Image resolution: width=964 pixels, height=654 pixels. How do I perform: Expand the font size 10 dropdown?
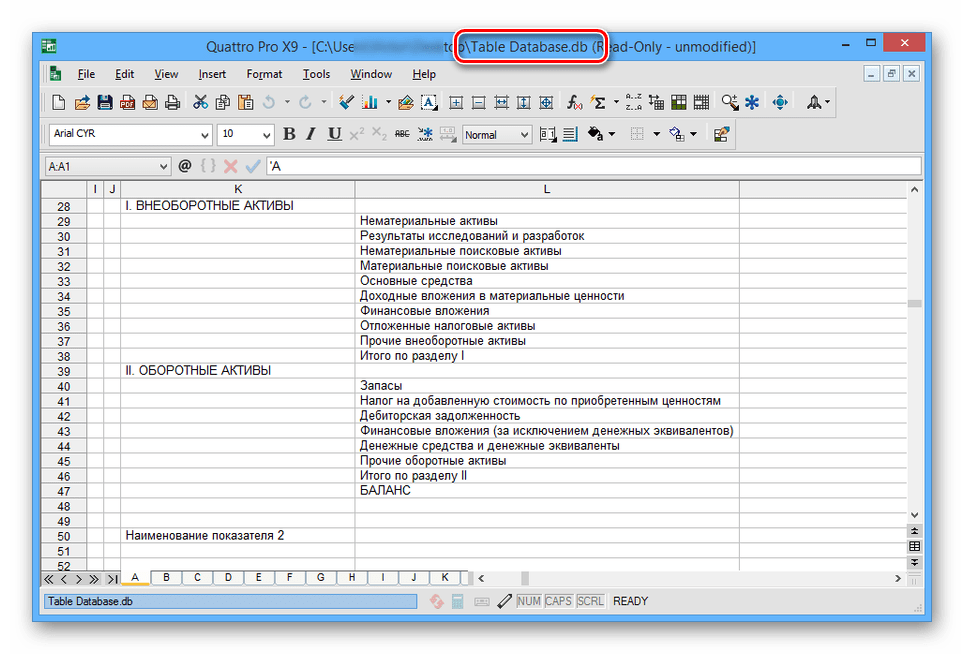click(x=266, y=135)
